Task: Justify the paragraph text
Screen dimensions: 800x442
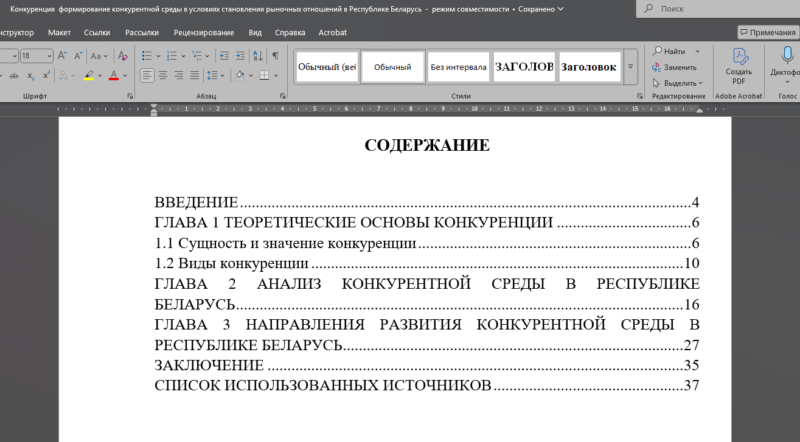Action: click(194, 76)
